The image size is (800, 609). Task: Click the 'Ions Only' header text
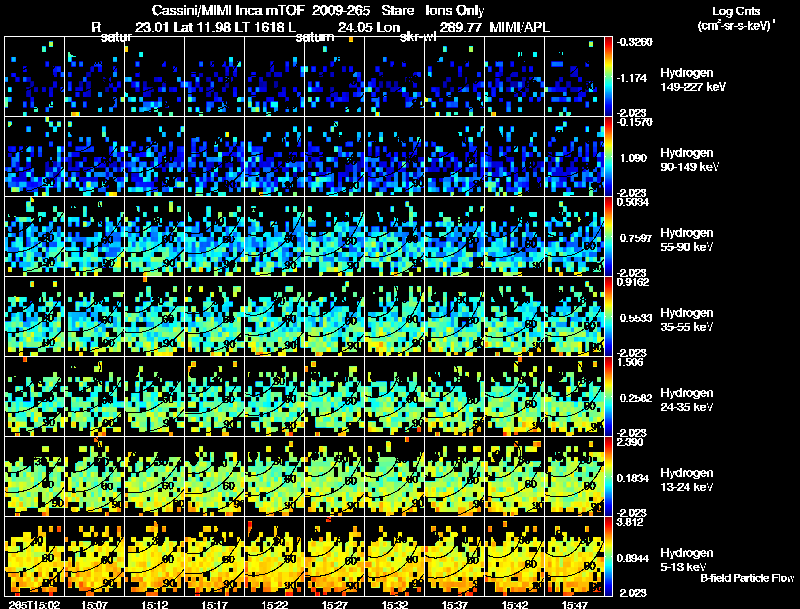click(455, 10)
